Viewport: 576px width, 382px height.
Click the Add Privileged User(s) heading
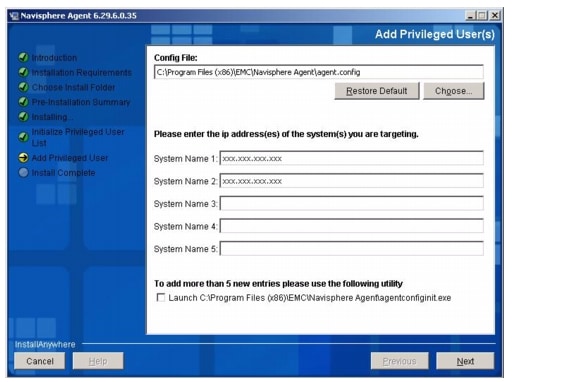tap(435, 34)
